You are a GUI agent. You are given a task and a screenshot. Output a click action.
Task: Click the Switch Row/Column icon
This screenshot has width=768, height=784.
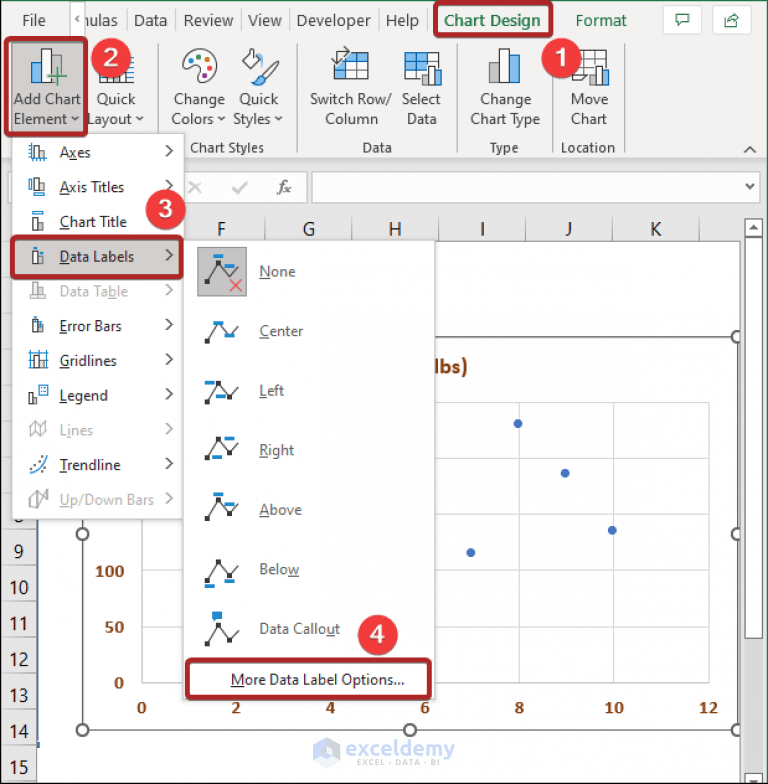coord(351,66)
